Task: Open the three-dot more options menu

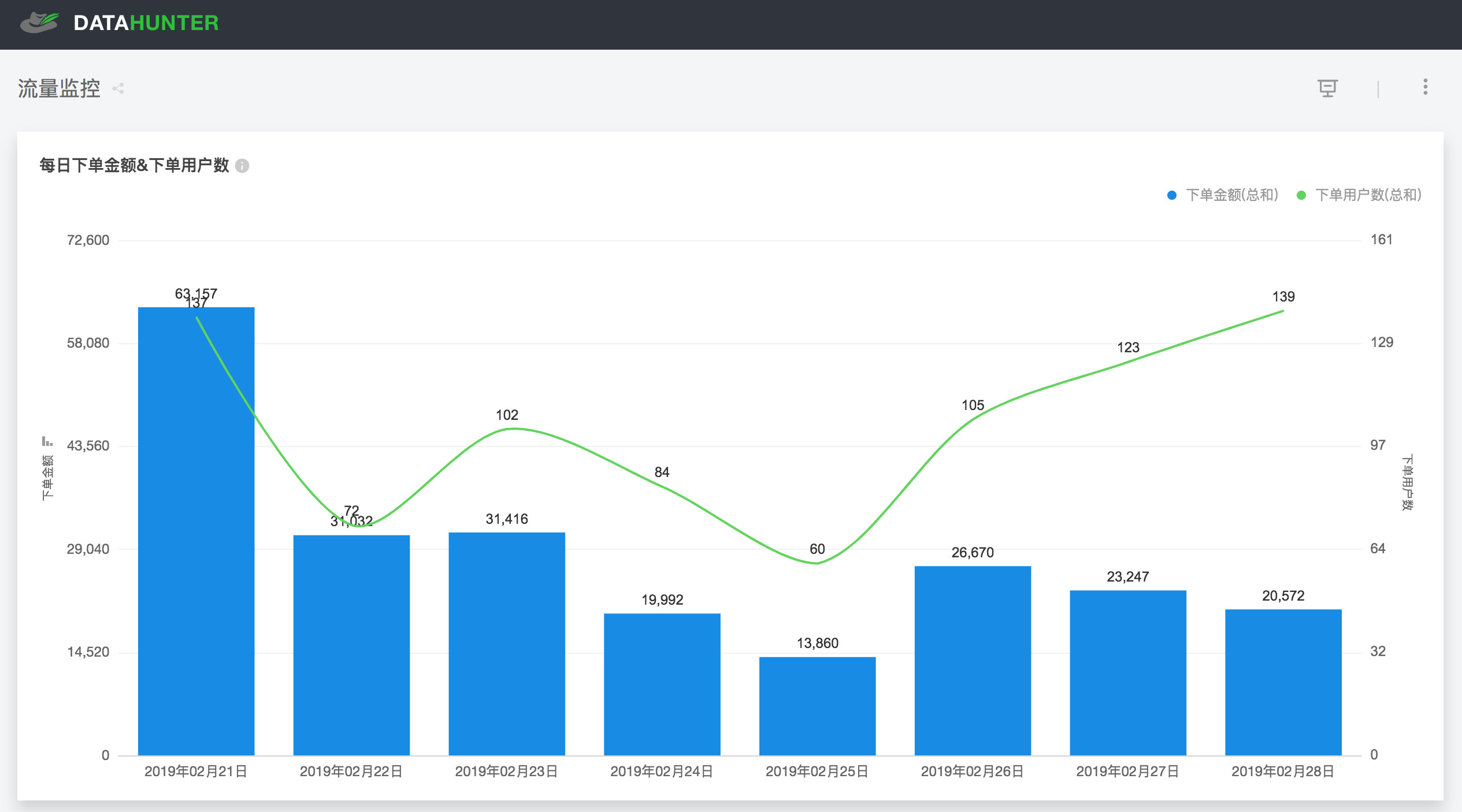Action: [x=1426, y=87]
